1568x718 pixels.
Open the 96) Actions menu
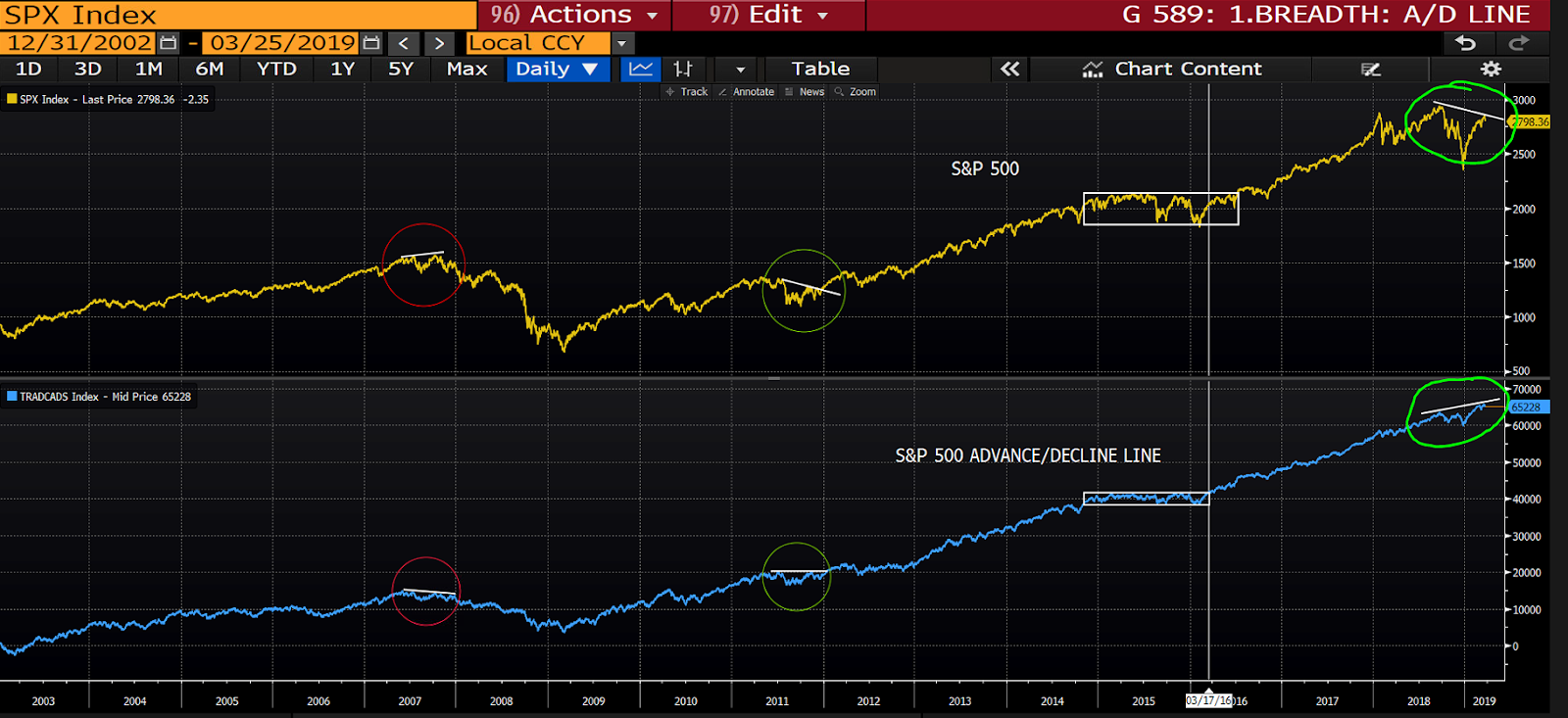[574, 15]
